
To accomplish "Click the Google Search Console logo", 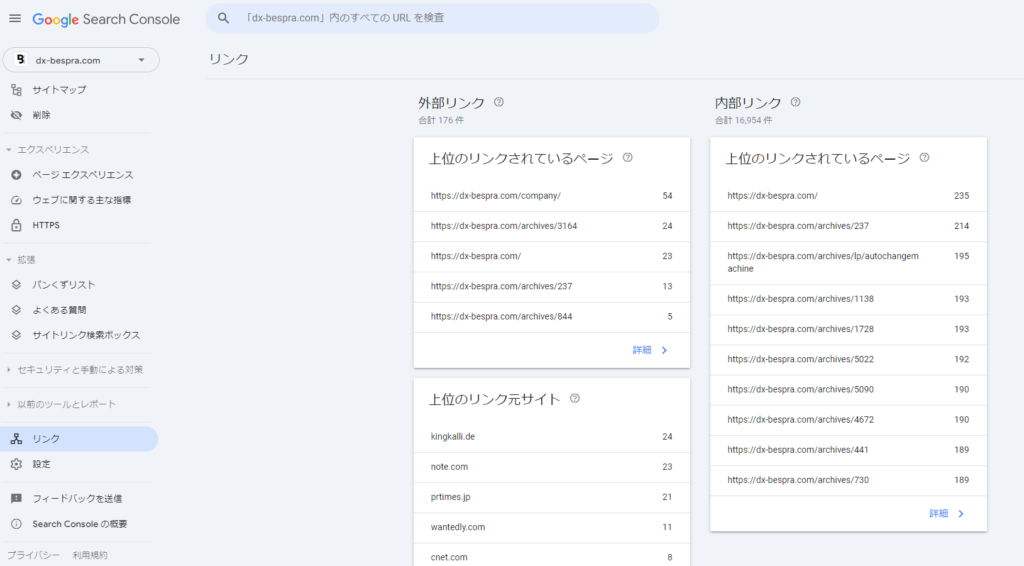I will tap(106, 19).
